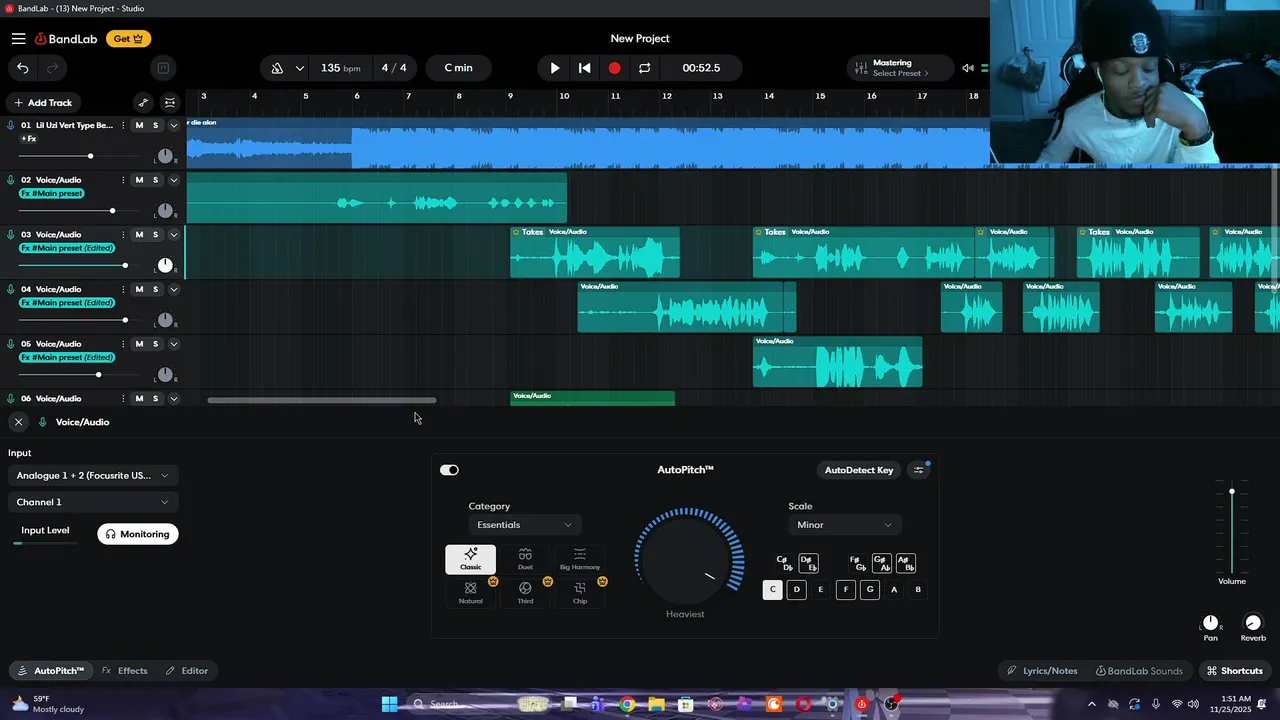Start playback with the Play button
Screen dimensions: 1280x720
[555, 68]
